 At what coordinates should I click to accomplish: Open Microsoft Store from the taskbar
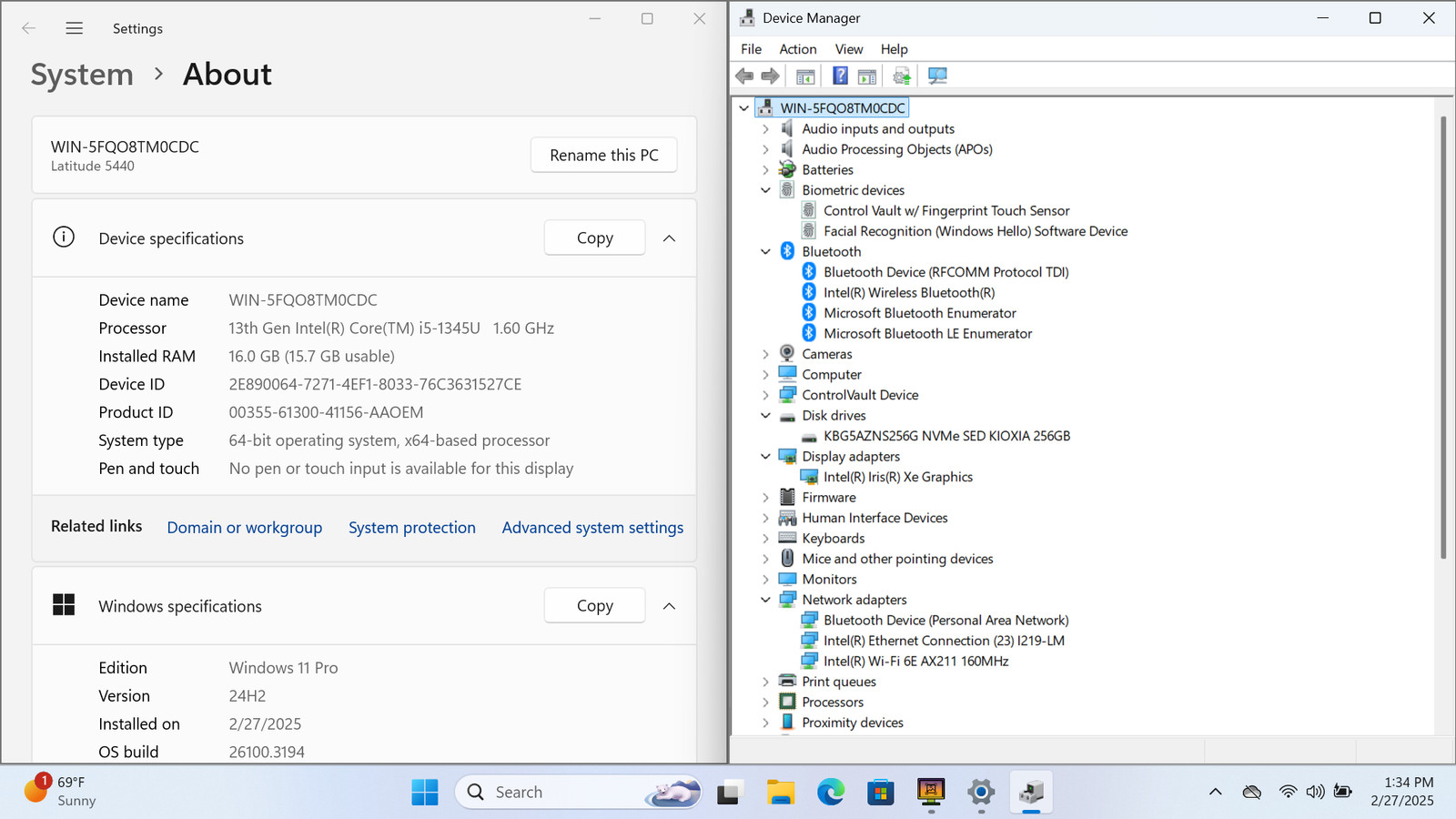point(880,793)
